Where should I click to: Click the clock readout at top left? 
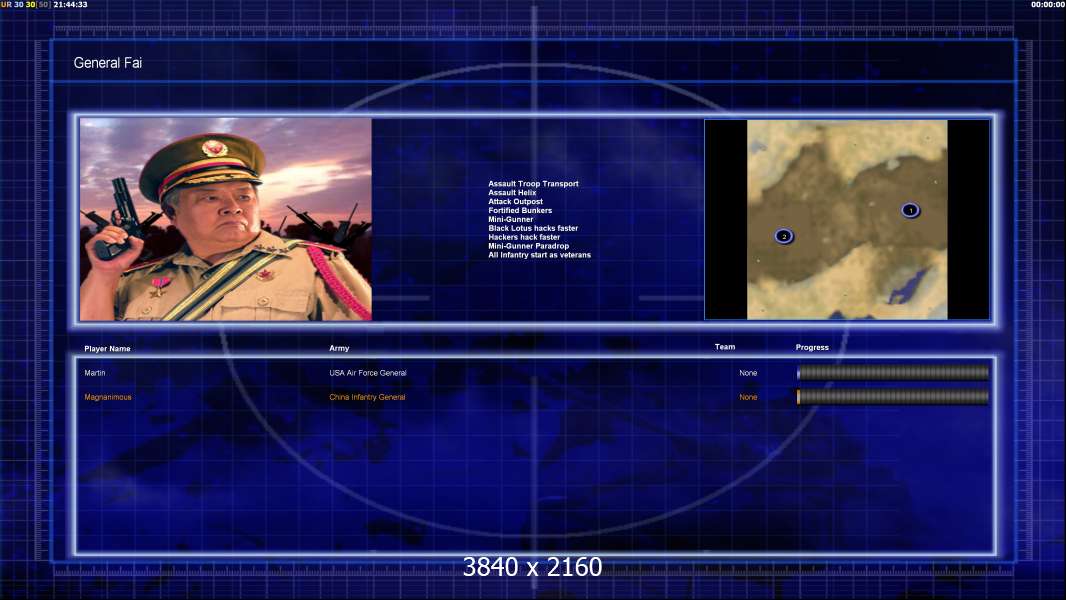pyautogui.click(x=71, y=4)
